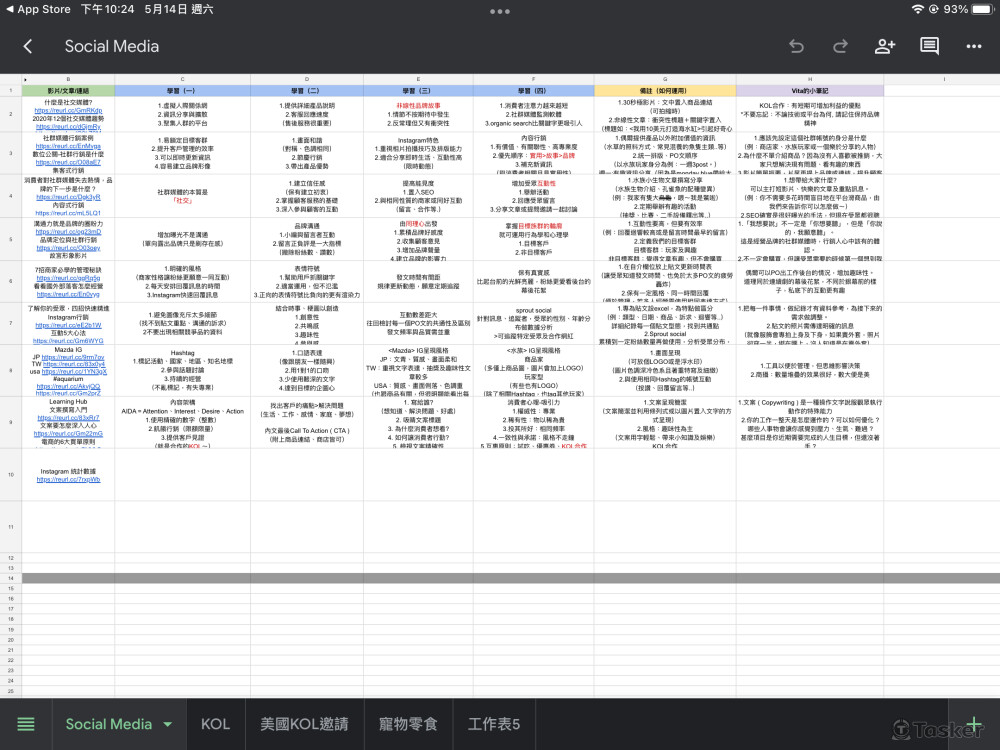The width and height of the screenshot is (1000, 750).
Task: Open the comments panel icon
Action: [929, 46]
